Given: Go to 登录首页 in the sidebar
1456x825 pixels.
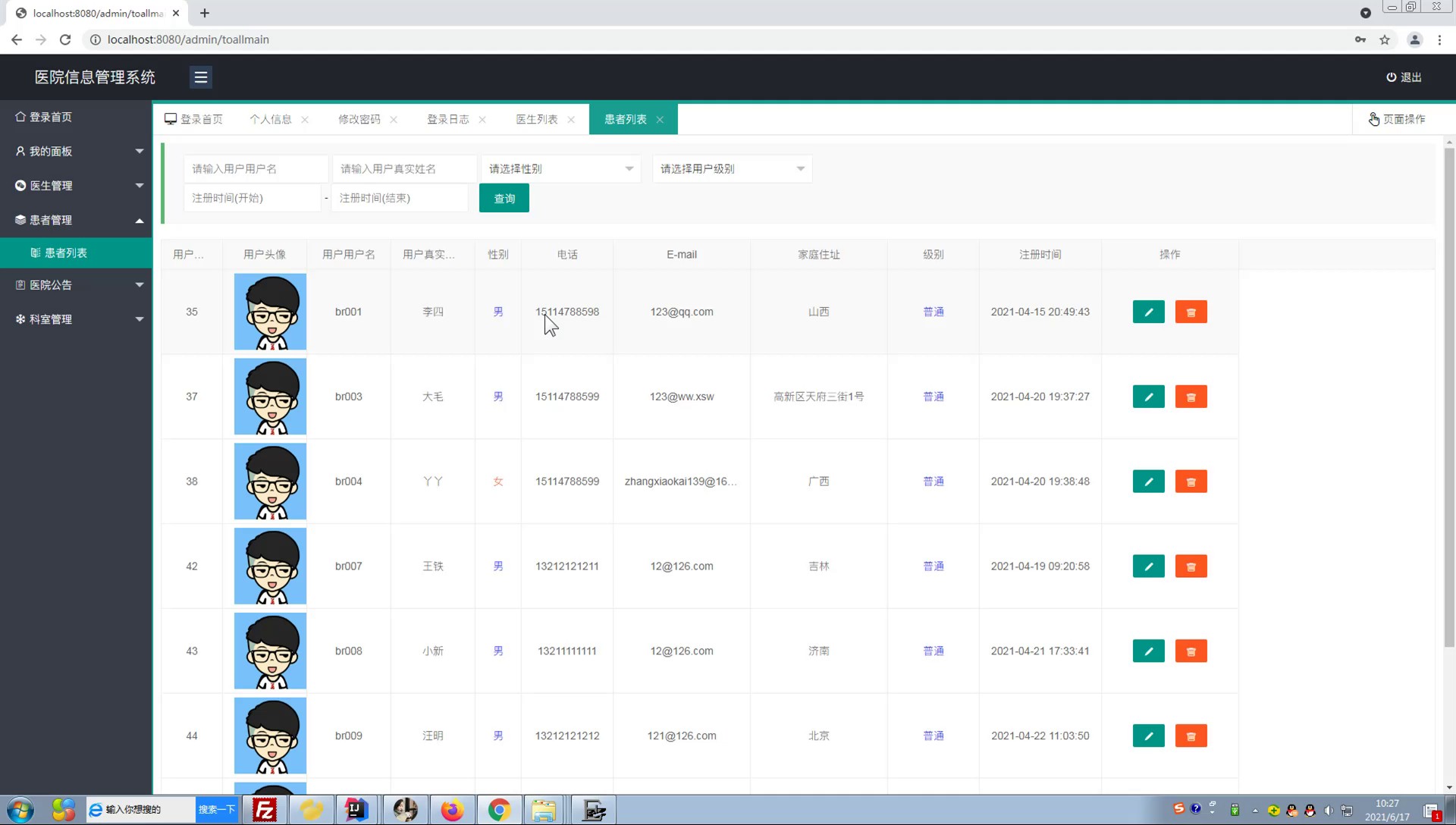Looking at the screenshot, I should tap(76, 117).
